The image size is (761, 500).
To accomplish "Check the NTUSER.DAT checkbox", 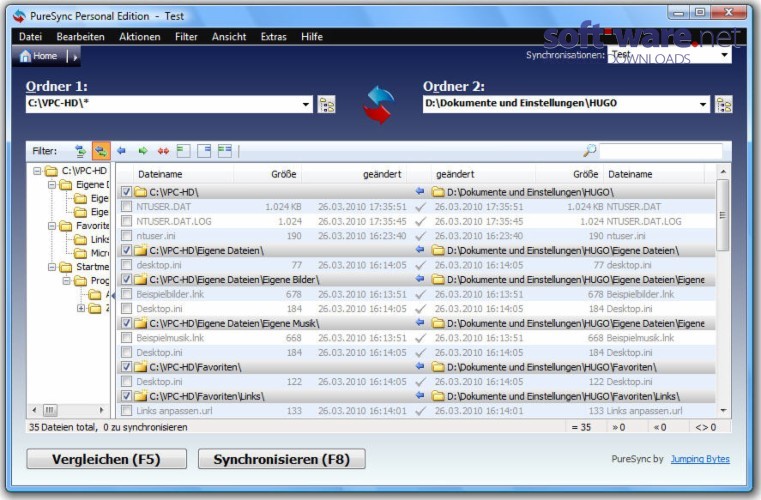I will pyautogui.click(x=126, y=207).
